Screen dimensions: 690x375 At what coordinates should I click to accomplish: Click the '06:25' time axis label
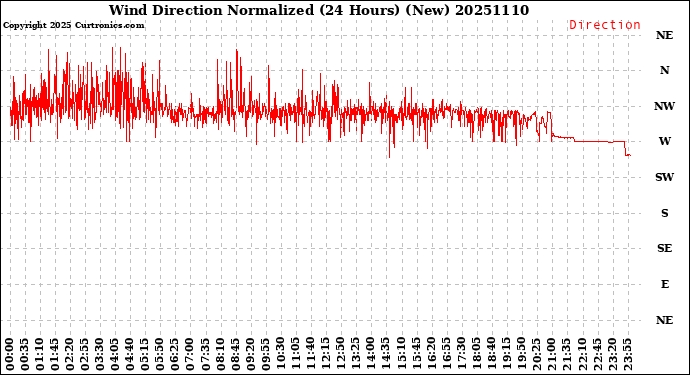175,354
